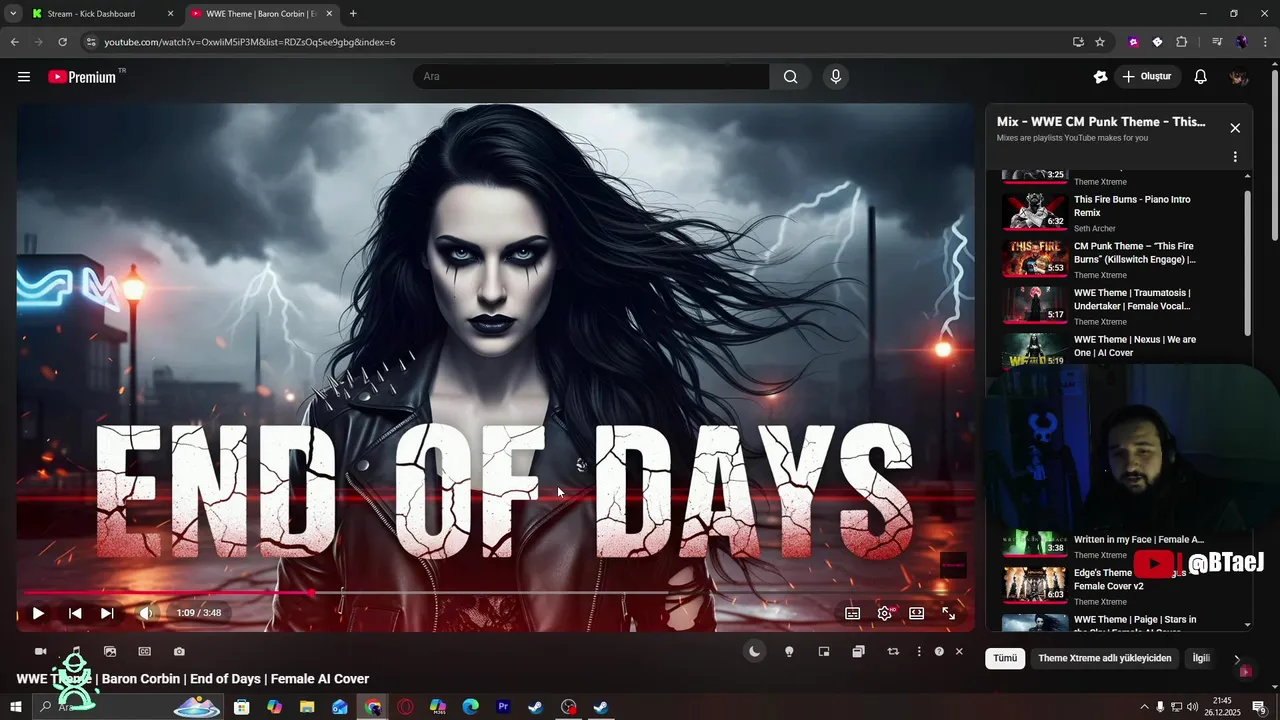The image size is (1280, 720).
Task: Toggle cinema lightbulb icon below player
Action: [789, 652]
